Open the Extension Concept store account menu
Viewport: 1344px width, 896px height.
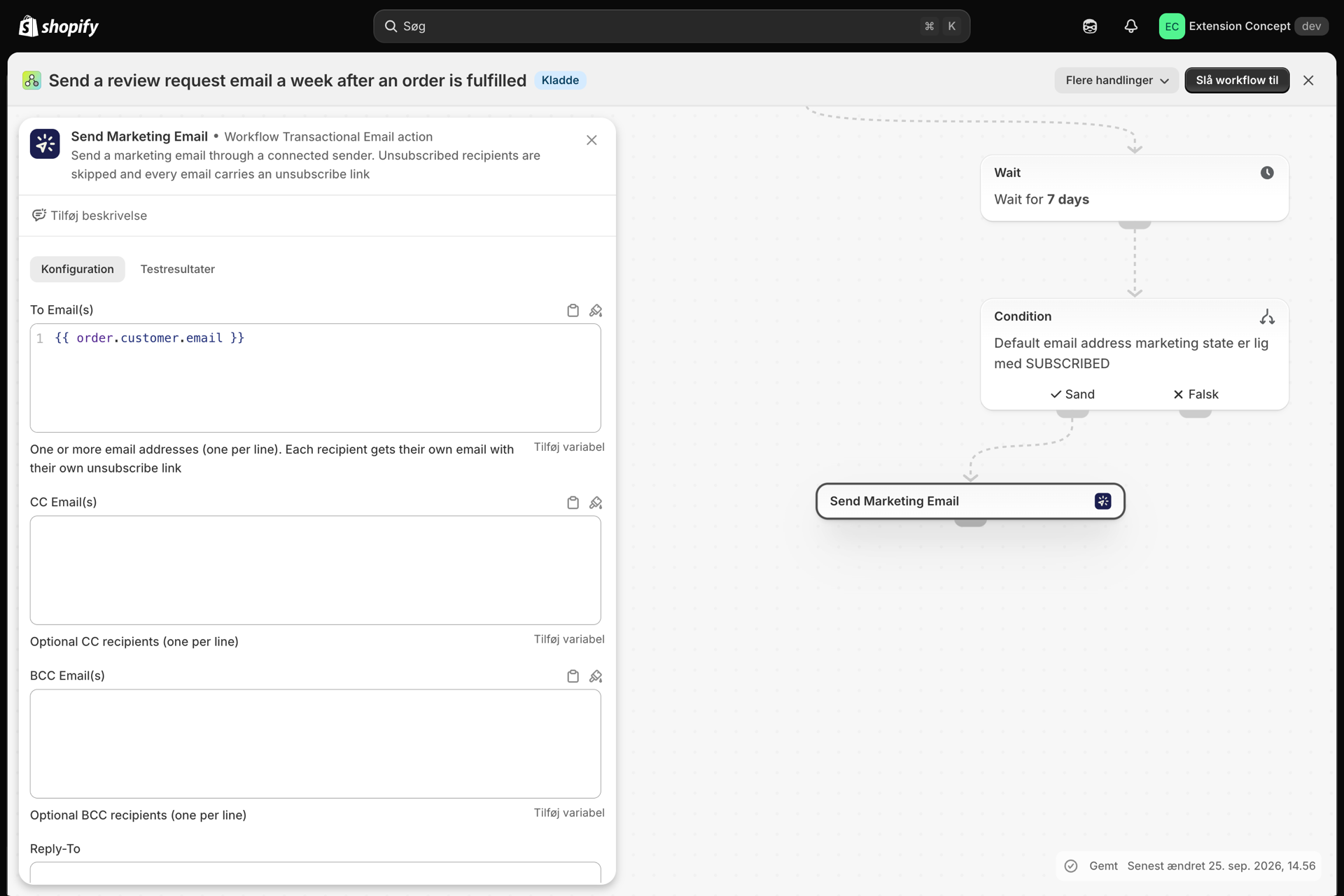[1243, 27]
